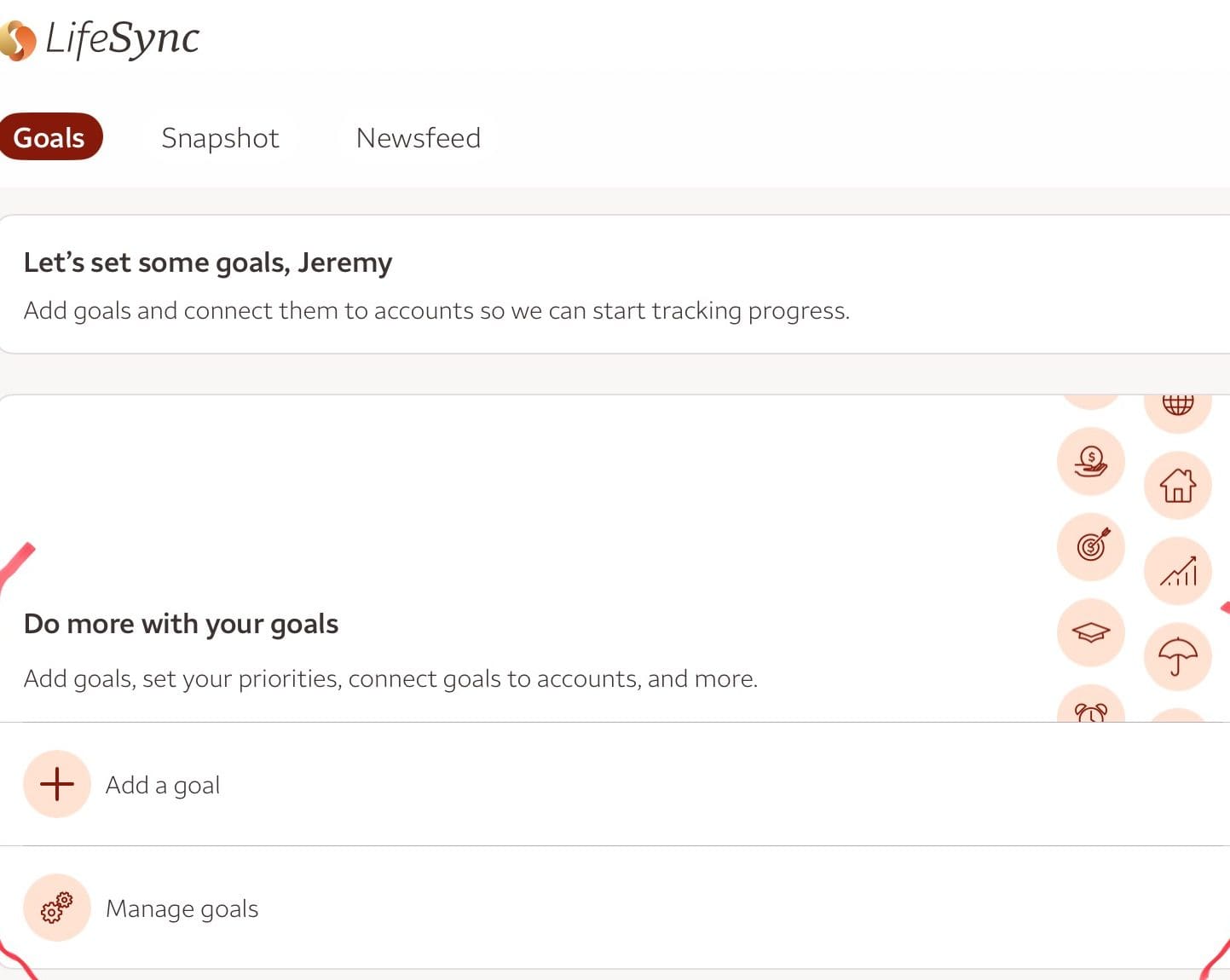Select the Goals tab
The width and height of the screenshot is (1230, 980).
click(x=49, y=137)
